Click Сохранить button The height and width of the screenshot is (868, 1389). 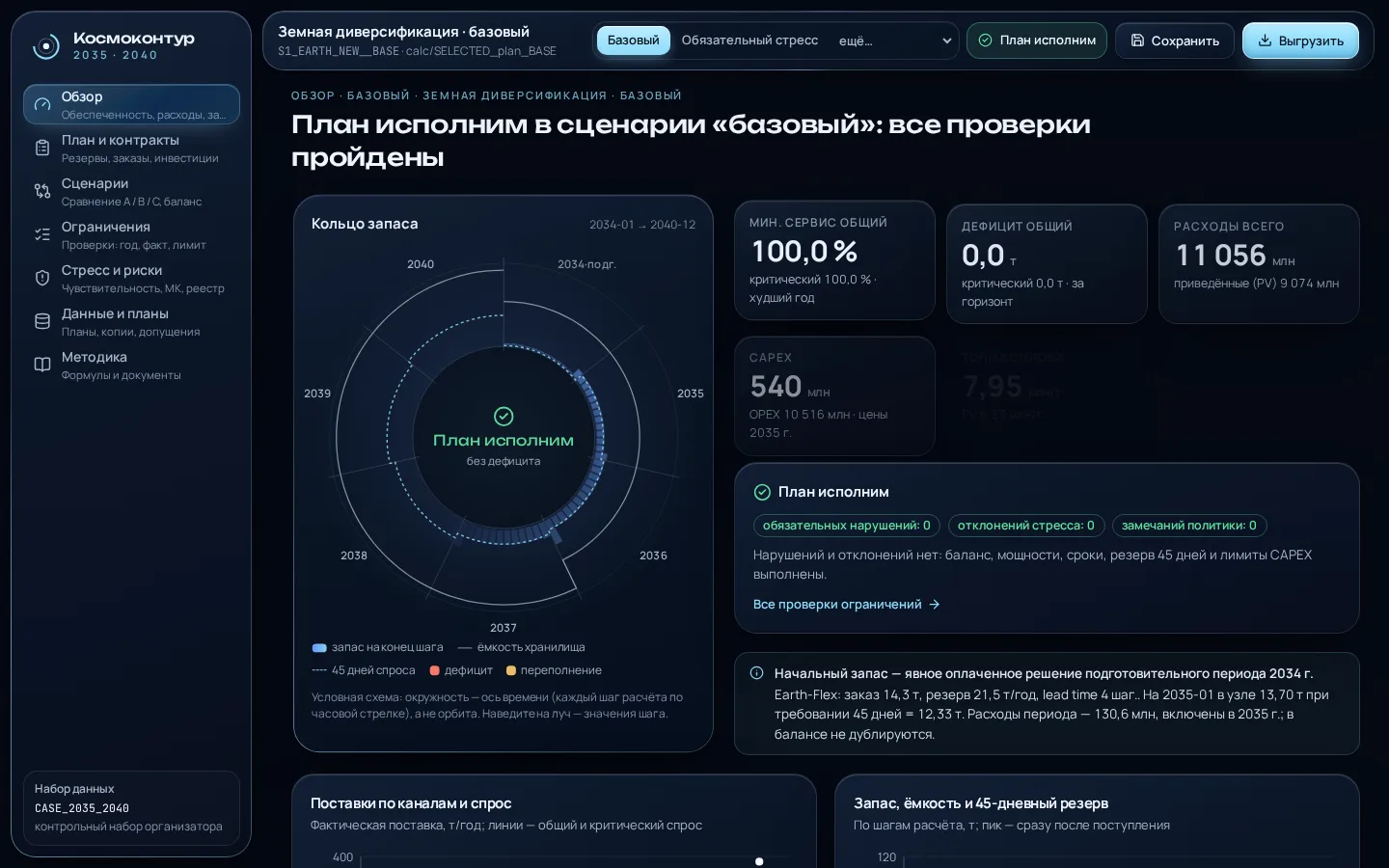(x=1175, y=41)
